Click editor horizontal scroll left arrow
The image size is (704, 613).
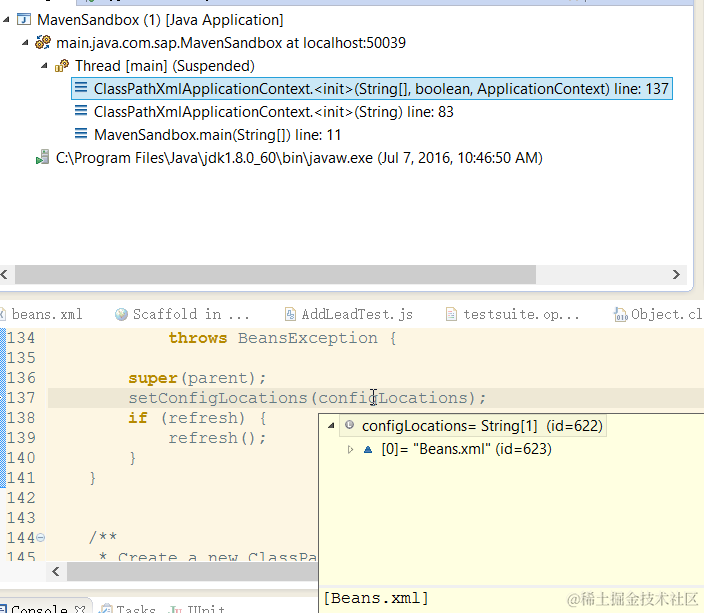click(x=56, y=571)
